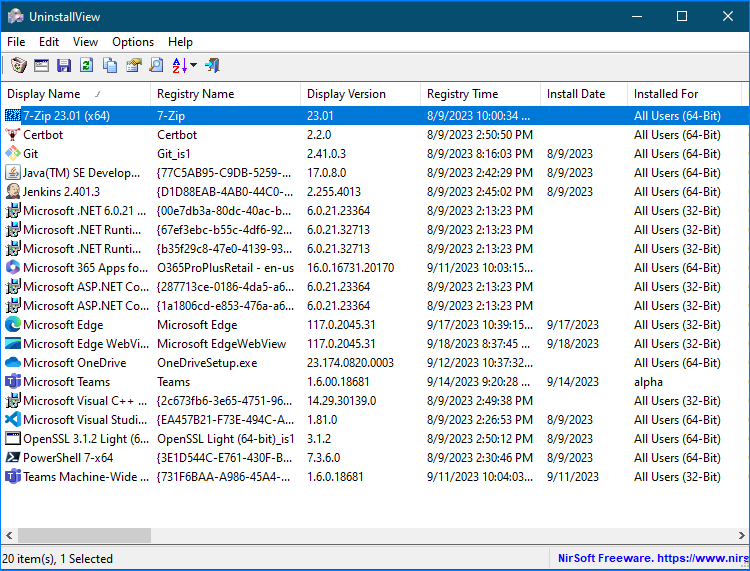Click the Microsoft Edge row icon
The width and height of the screenshot is (750, 571).
13,325
